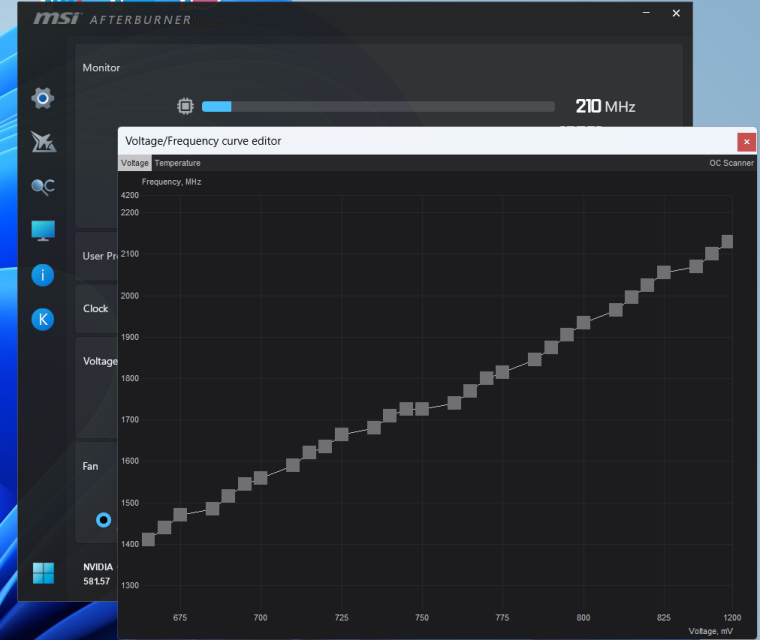
Task: Click the 210 MHz clock readout
Action: click(x=605, y=106)
